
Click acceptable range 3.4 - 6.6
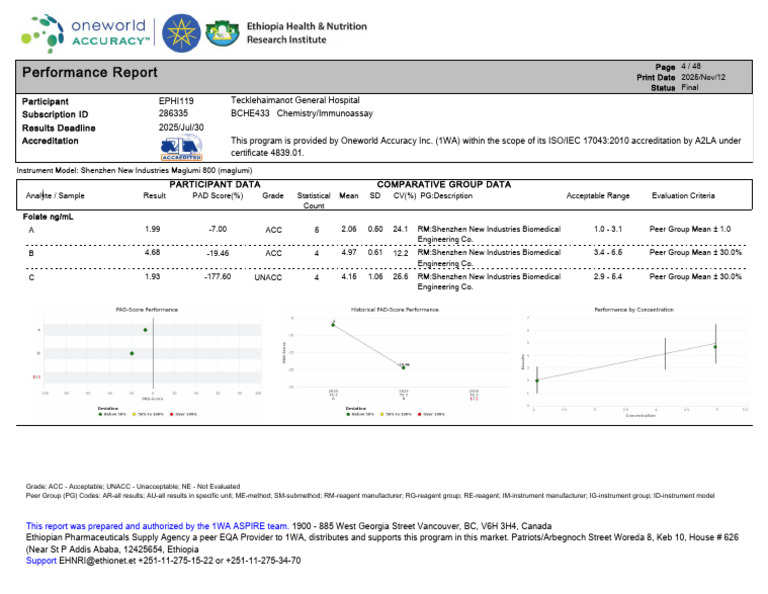(608, 252)
